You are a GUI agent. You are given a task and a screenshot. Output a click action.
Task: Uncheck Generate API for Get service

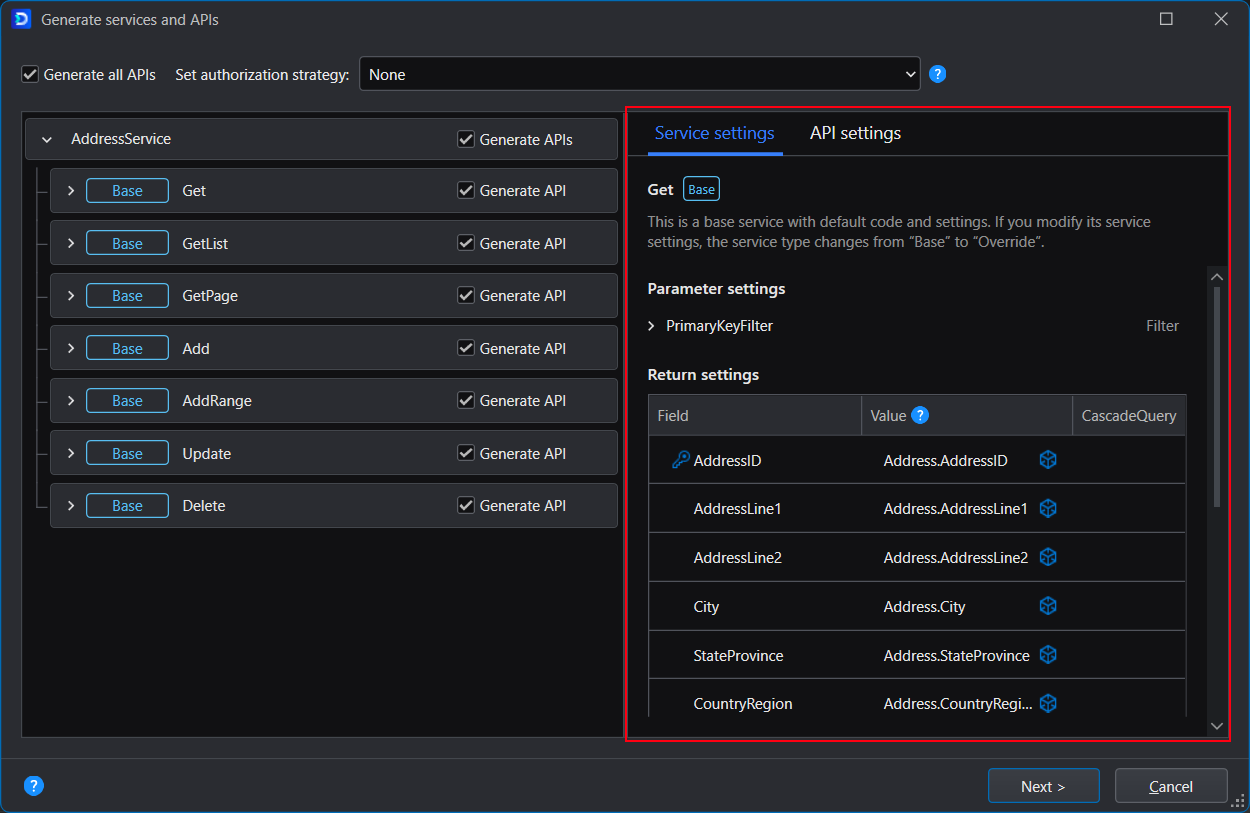(x=466, y=190)
